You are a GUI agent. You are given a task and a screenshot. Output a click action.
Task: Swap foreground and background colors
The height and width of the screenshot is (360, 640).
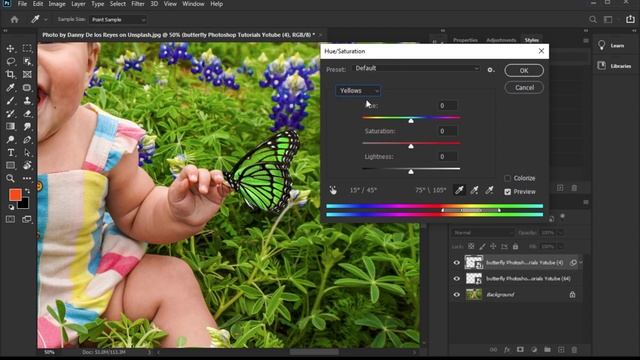point(27,191)
